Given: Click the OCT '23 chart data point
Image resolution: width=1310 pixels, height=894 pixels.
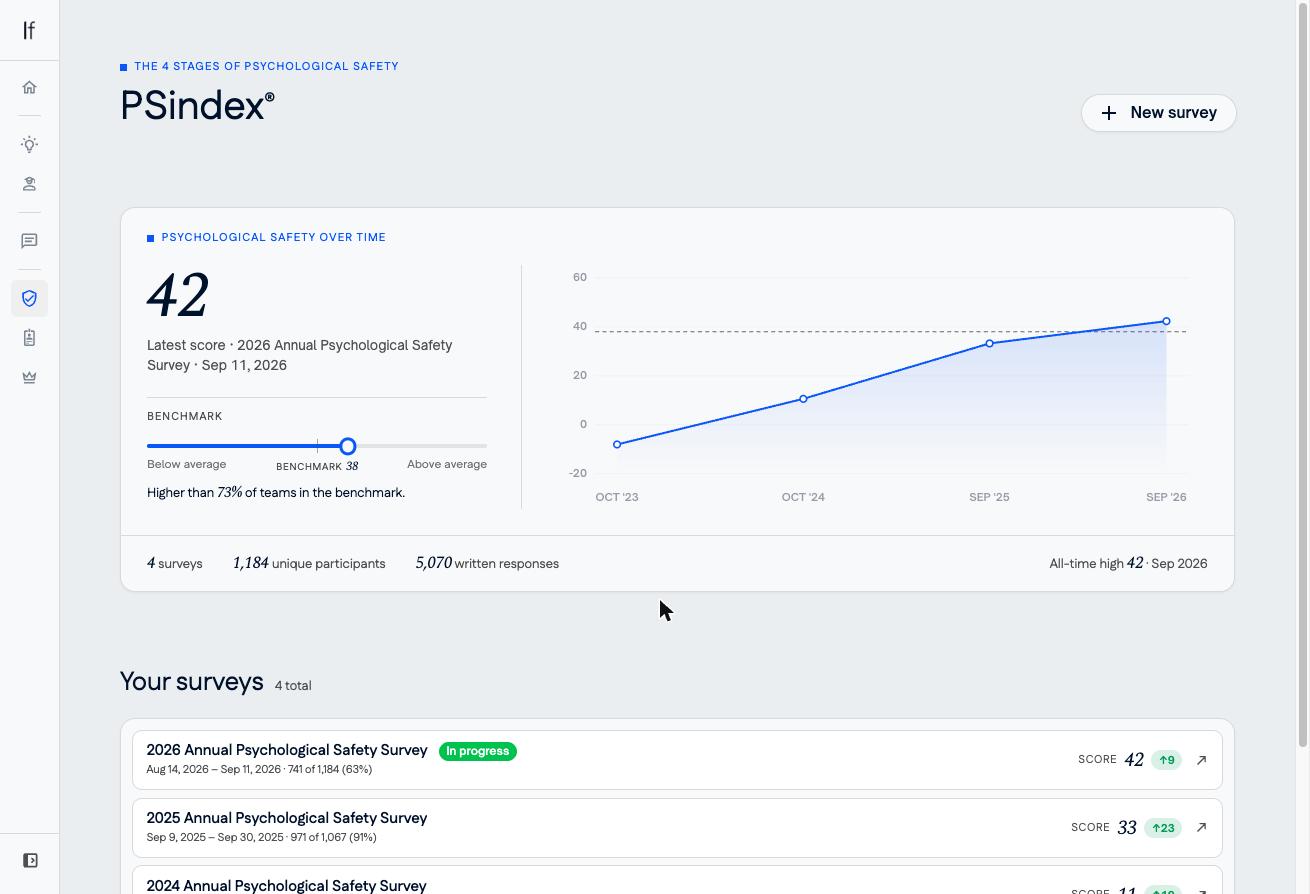Looking at the screenshot, I should point(617,444).
